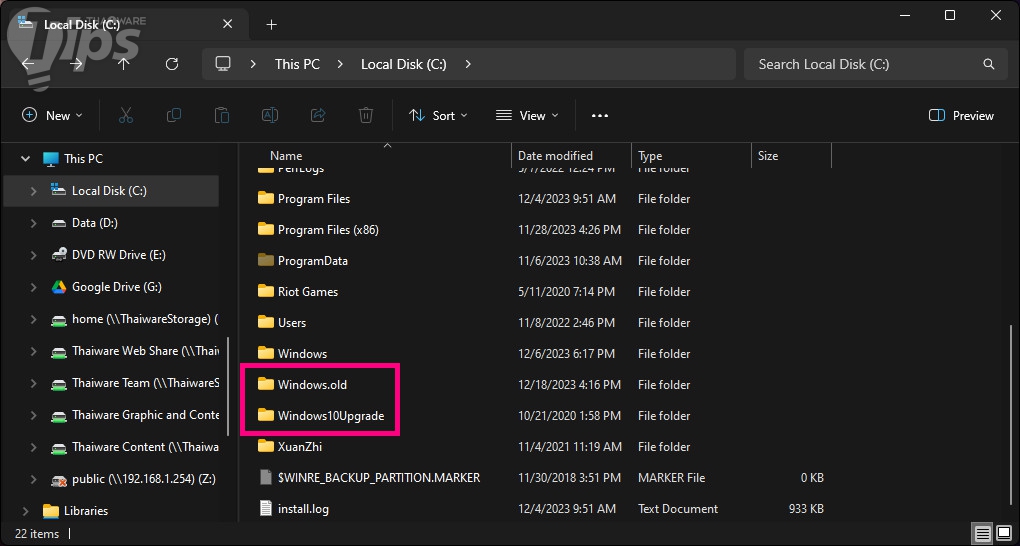Viewport: 1020px width, 546px height.
Task: Expand Local Disk (C:) in sidebar
Action: click(33, 191)
